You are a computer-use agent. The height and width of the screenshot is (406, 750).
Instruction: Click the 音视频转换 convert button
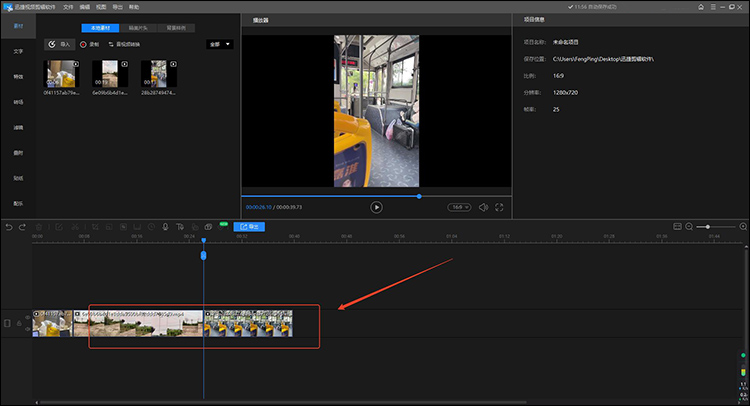tap(124, 44)
